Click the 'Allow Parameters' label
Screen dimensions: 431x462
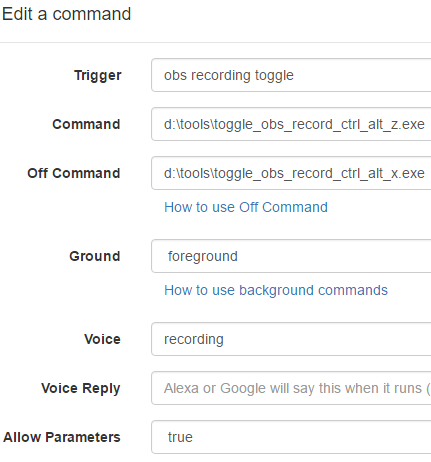tap(62, 437)
